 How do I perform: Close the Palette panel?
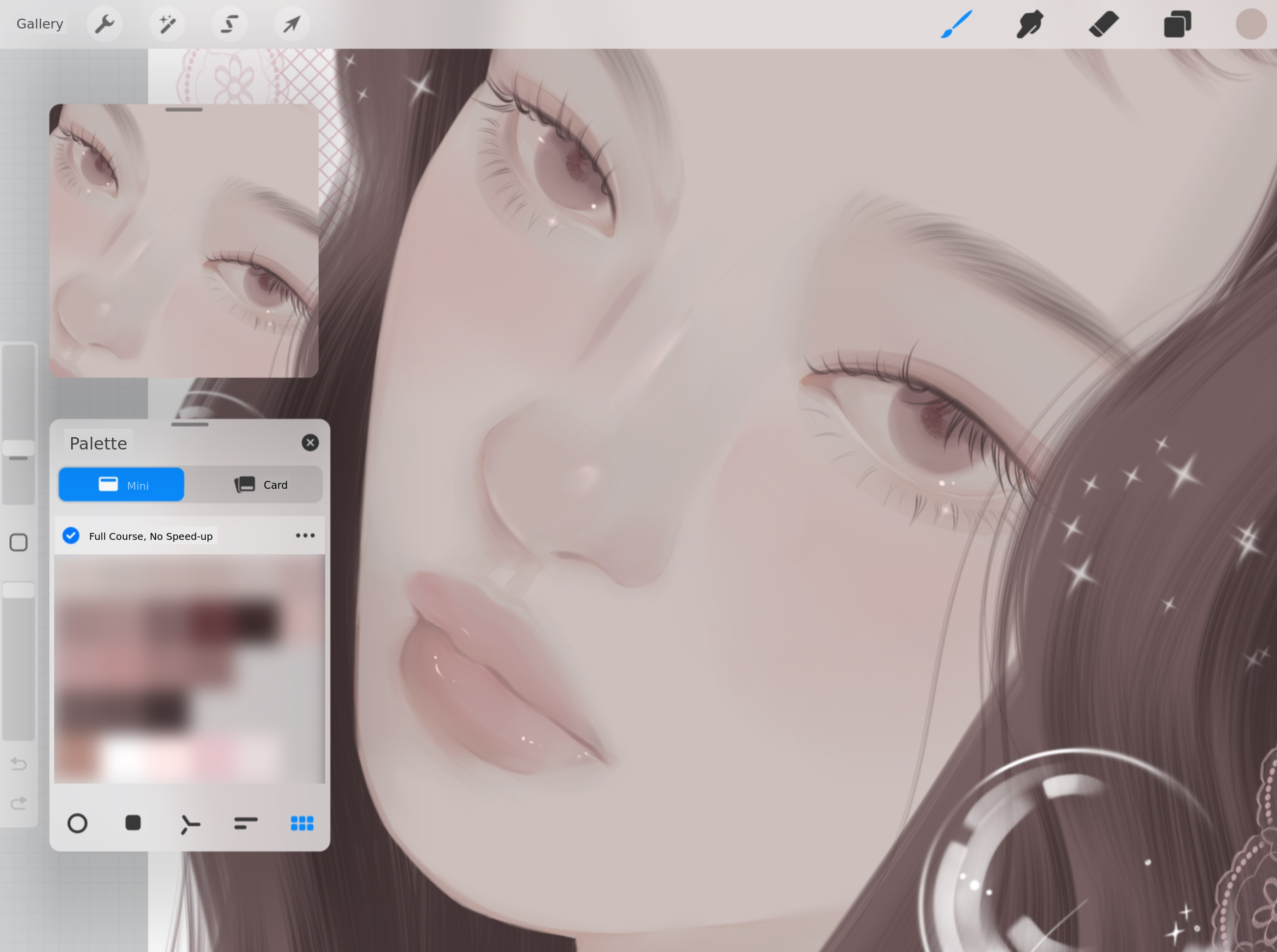(310, 443)
